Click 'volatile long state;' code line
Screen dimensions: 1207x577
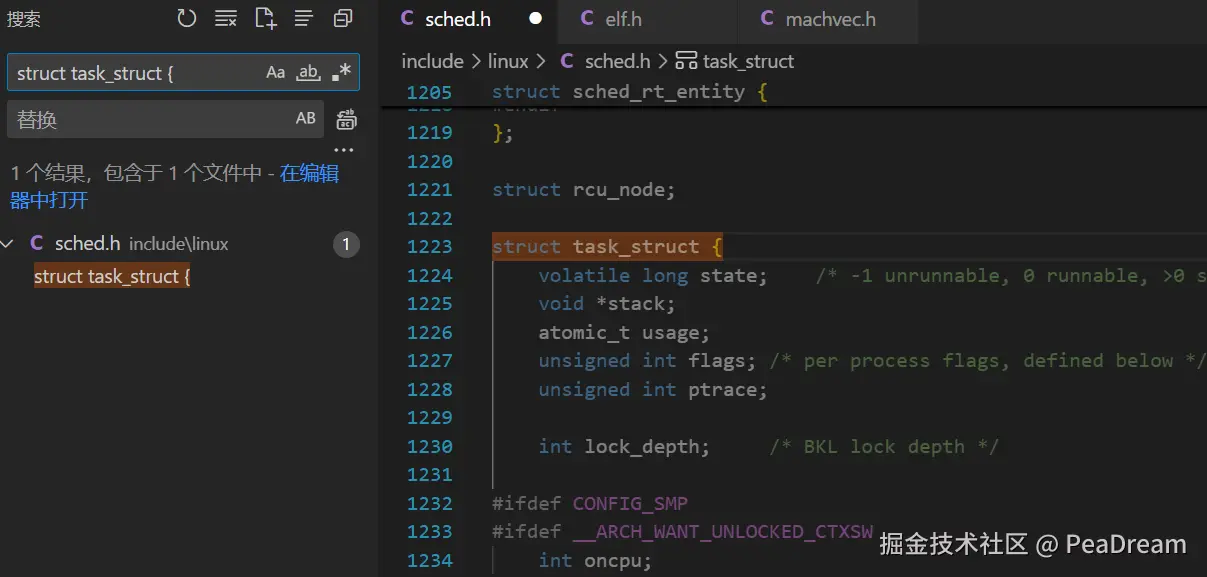tap(653, 276)
